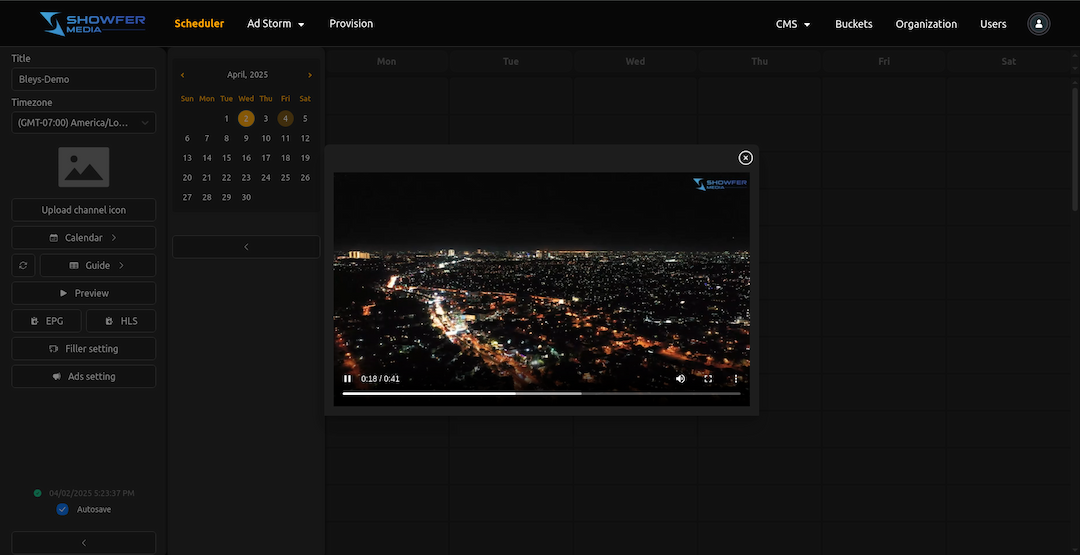Edit the Title input field
This screenshot has width=1080, height=555.
click(83, 79)
